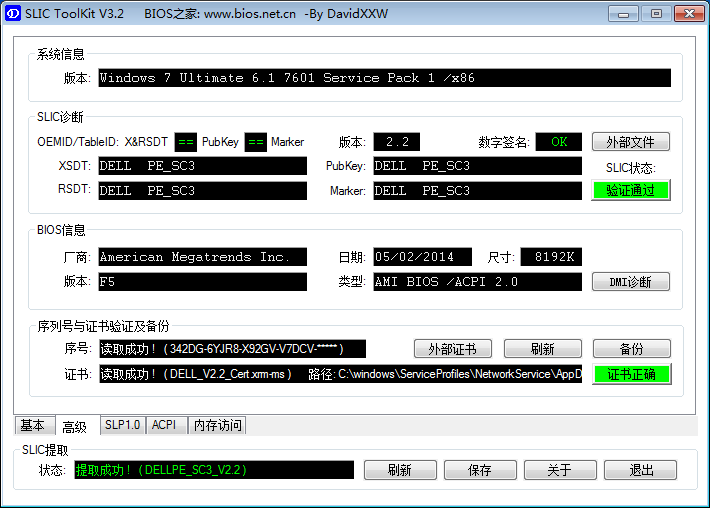Click the SLIC ToolKit title bar app icon
The height and width of the screenshot is (508, 710).
click(x=13, y=14)
